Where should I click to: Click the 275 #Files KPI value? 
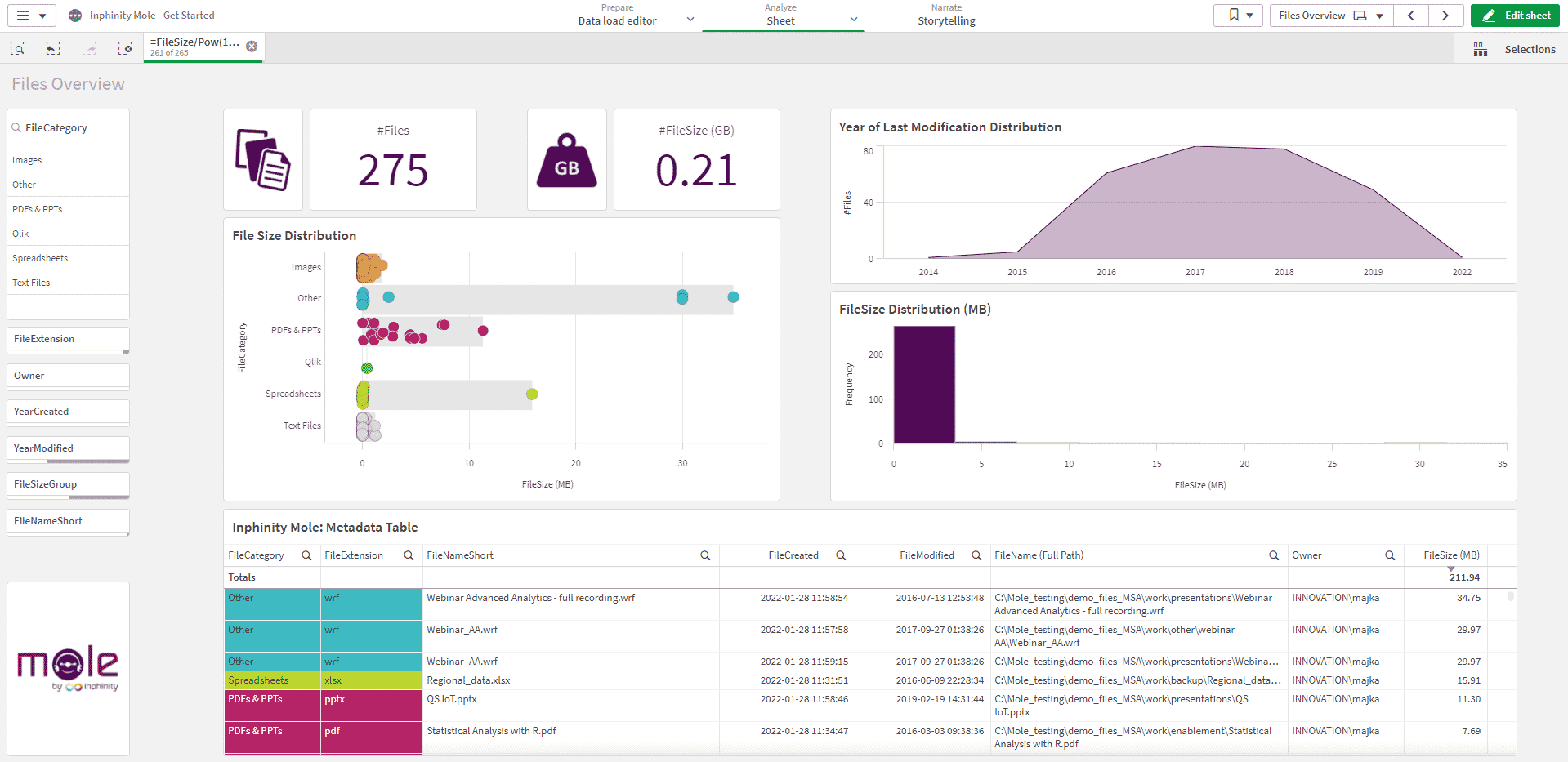tap(393, 171)
